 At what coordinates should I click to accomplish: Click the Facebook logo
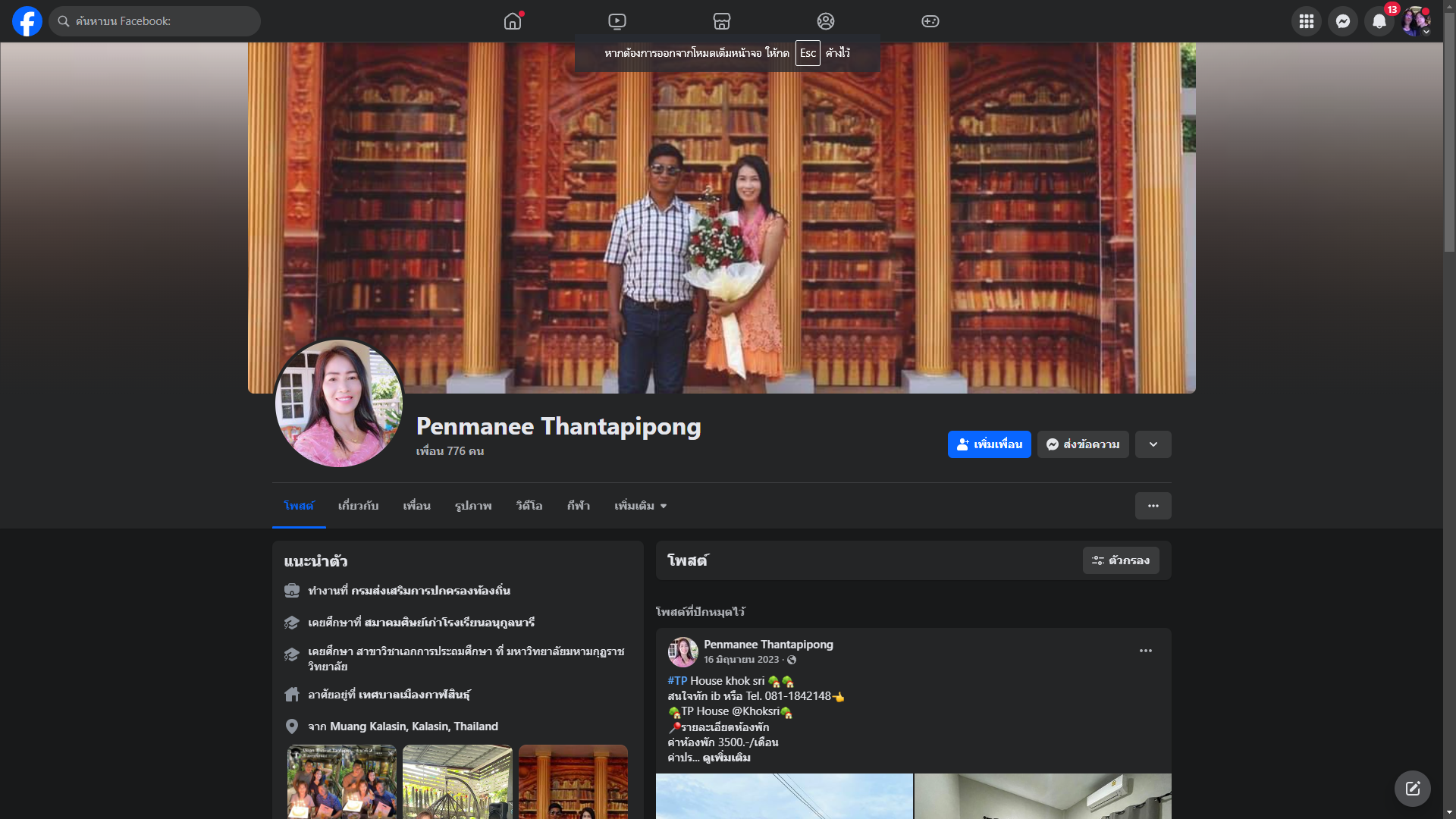coord(27,21)
